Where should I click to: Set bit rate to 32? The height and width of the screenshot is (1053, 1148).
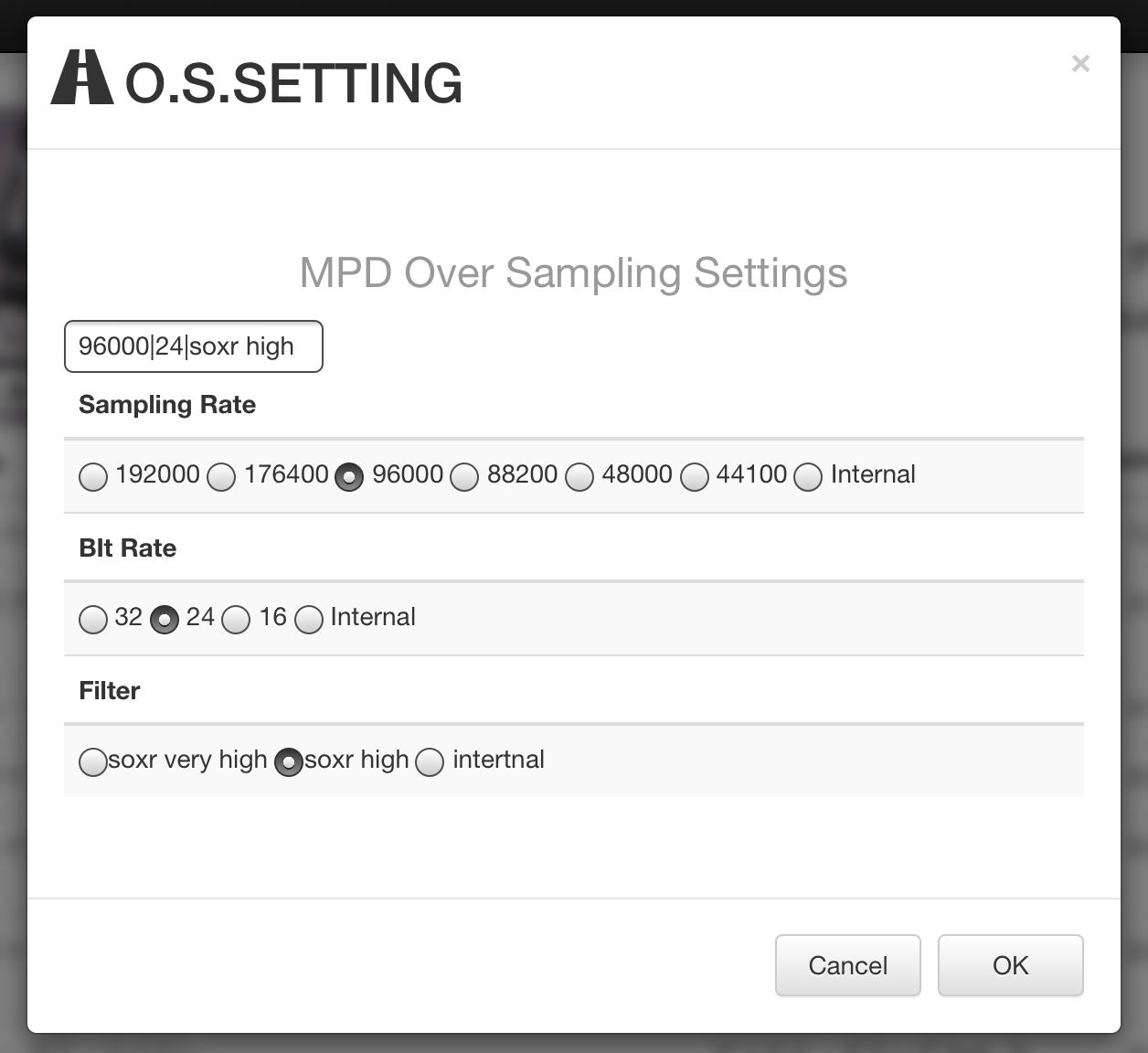(x=93, y=620)
